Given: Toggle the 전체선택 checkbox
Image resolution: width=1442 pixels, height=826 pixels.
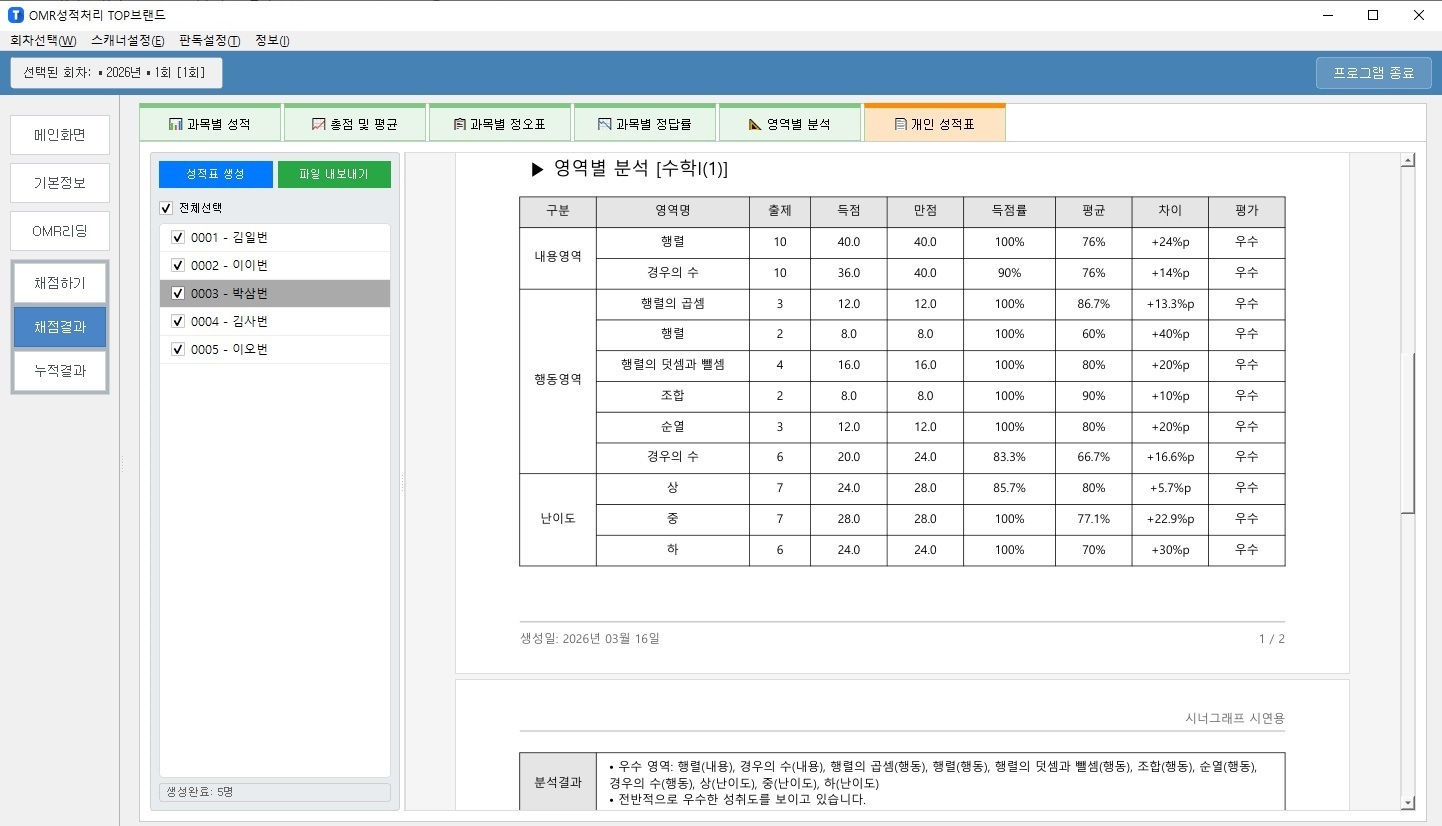Looking at the screenshot, I should point(166,208).
